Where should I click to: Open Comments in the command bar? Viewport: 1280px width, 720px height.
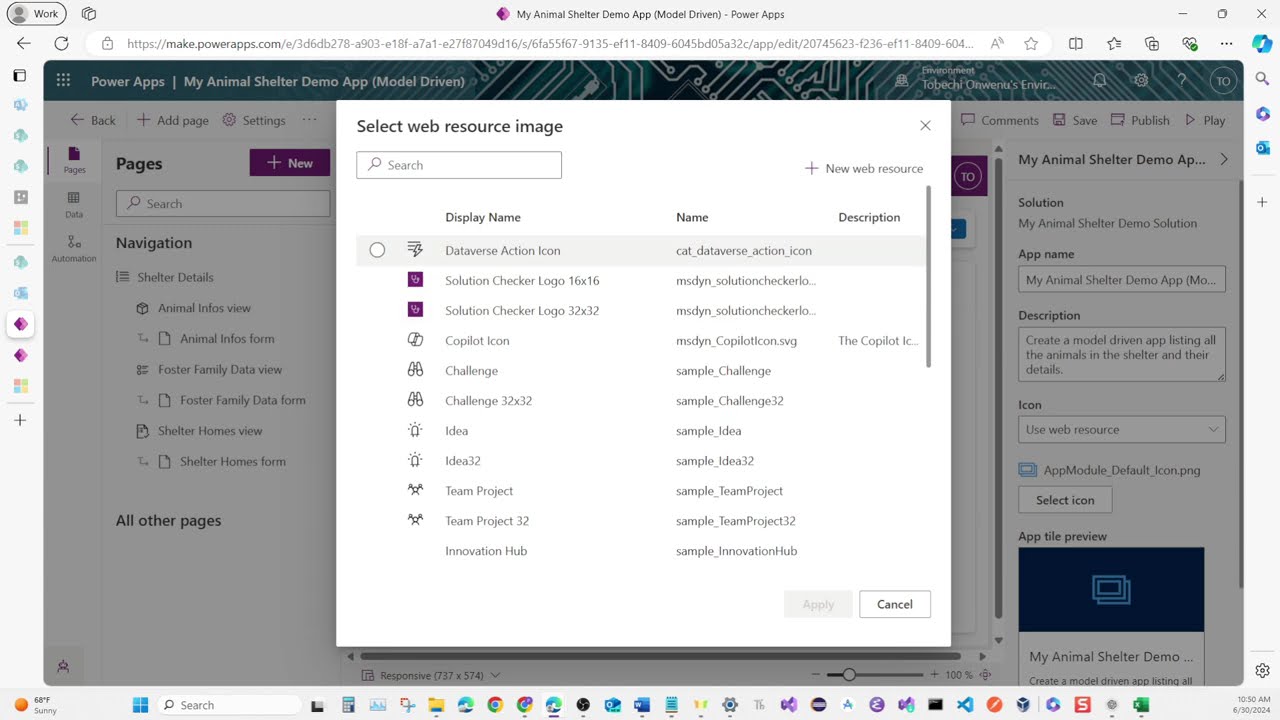1000,120
